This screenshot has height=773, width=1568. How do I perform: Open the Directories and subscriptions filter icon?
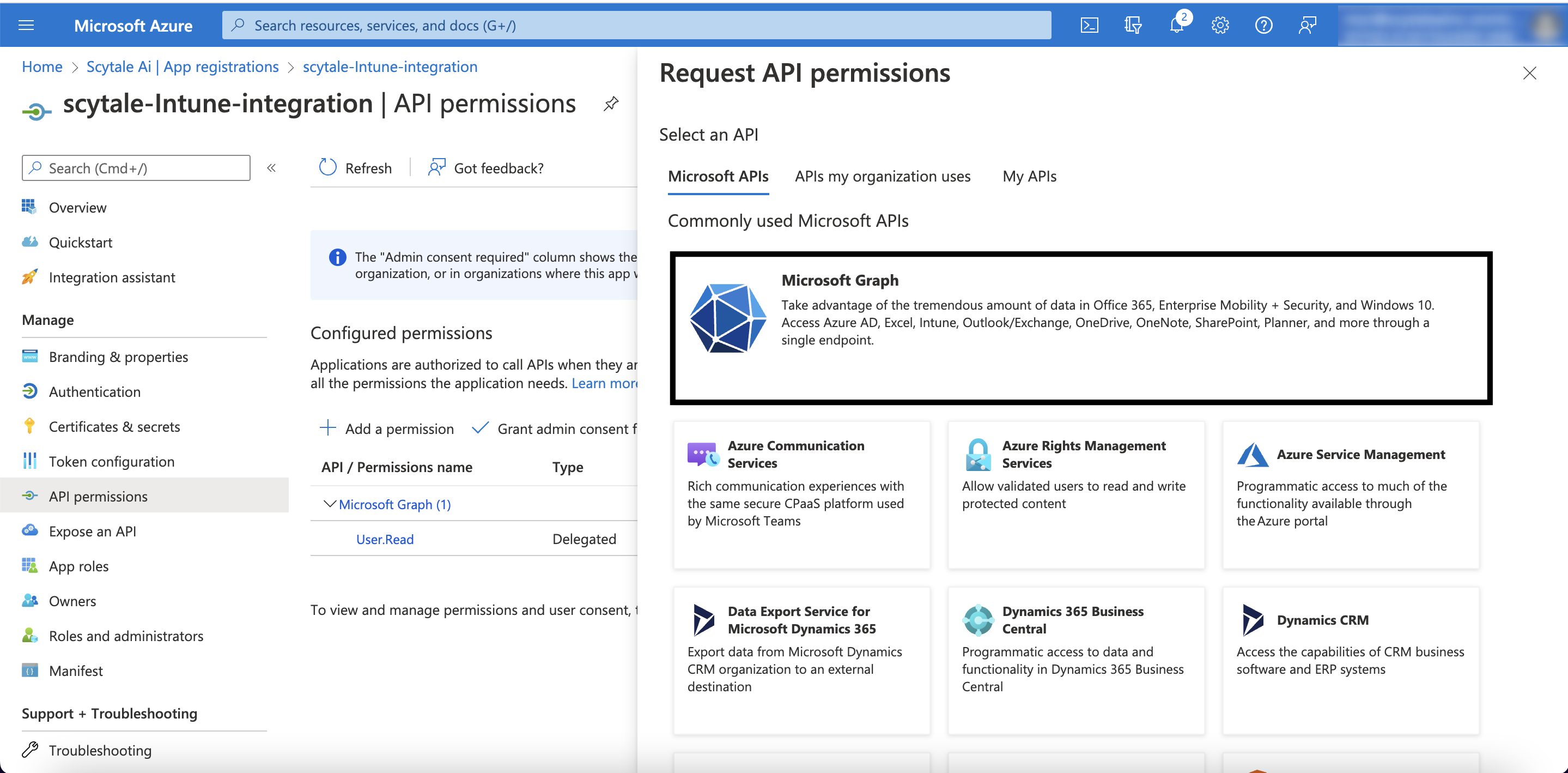coord(1133,25)
